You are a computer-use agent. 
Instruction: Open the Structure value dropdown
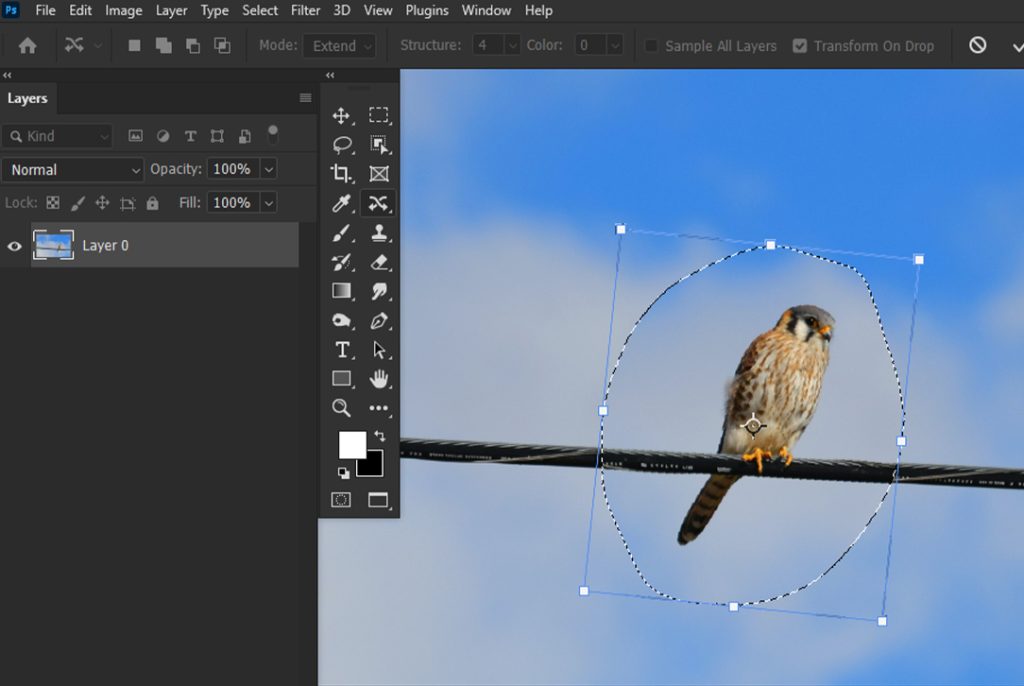click(x=513, y=45)
